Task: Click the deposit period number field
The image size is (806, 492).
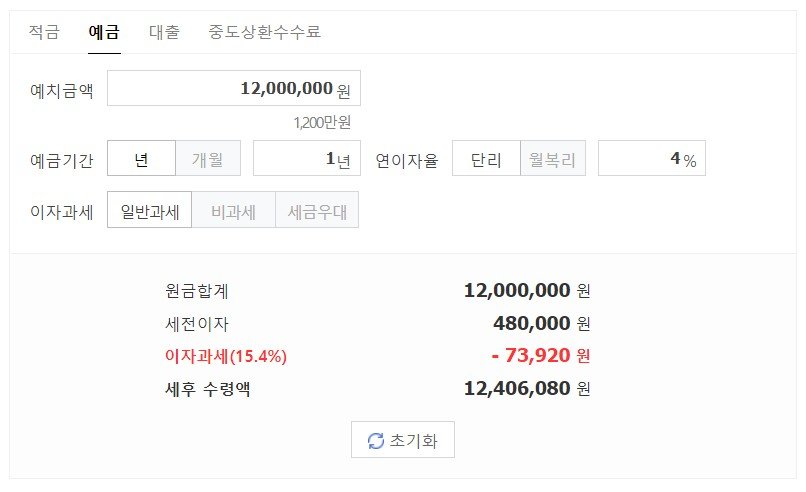Action: (x=307, y=158)
